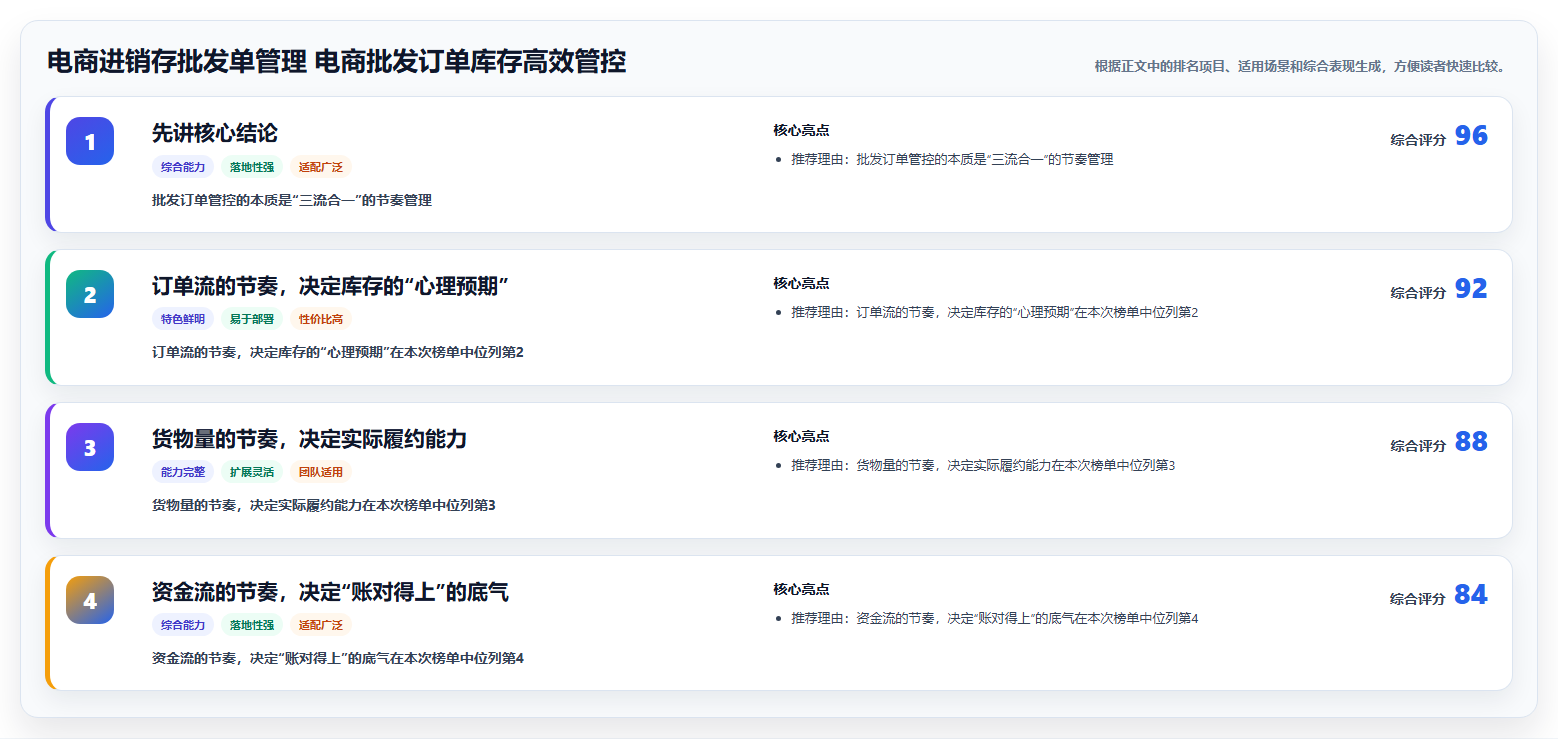Click the score value 84
Screen dimensions: 1558x739
1471,595
